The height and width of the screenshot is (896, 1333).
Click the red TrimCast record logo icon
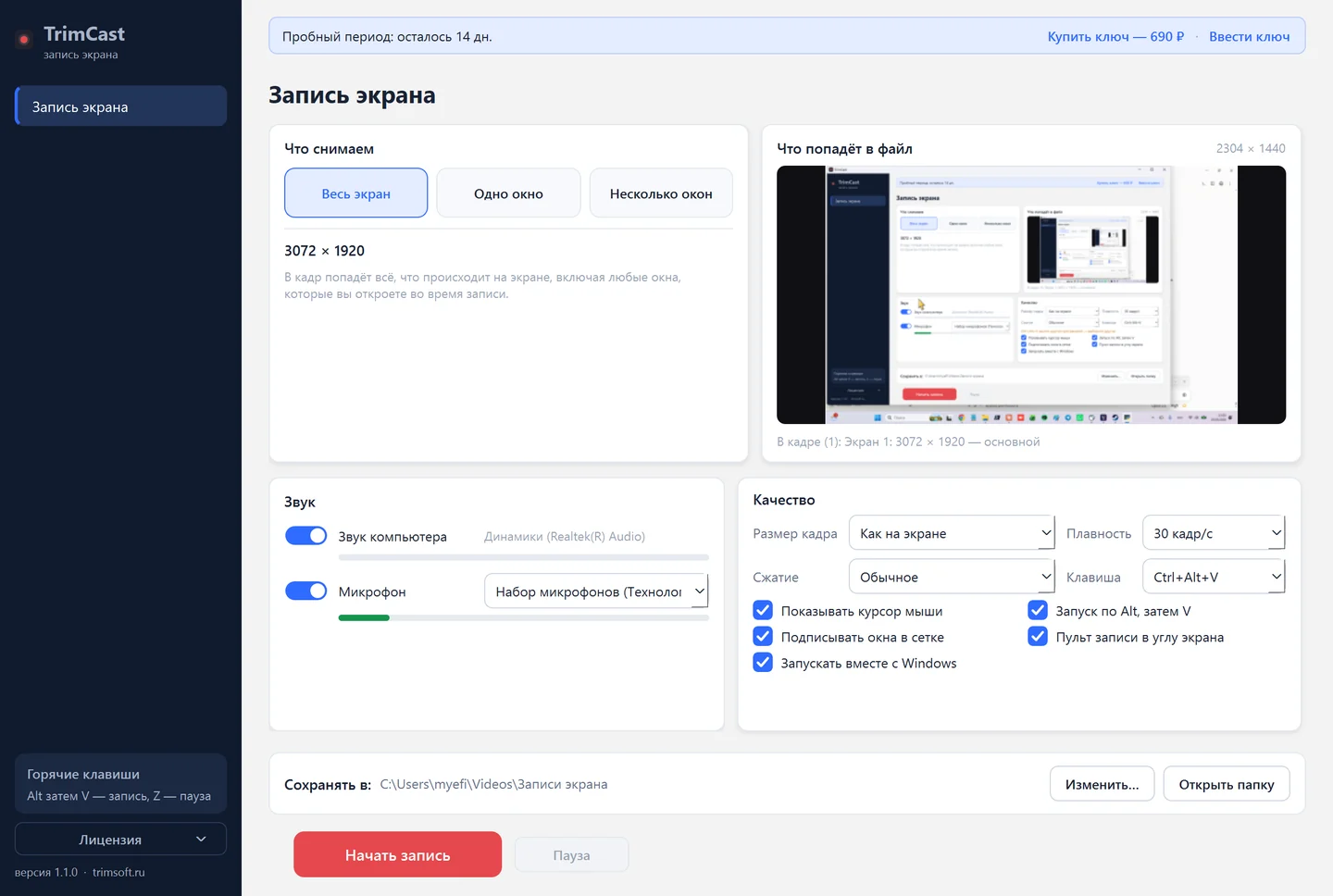click(x=24, y=39)
